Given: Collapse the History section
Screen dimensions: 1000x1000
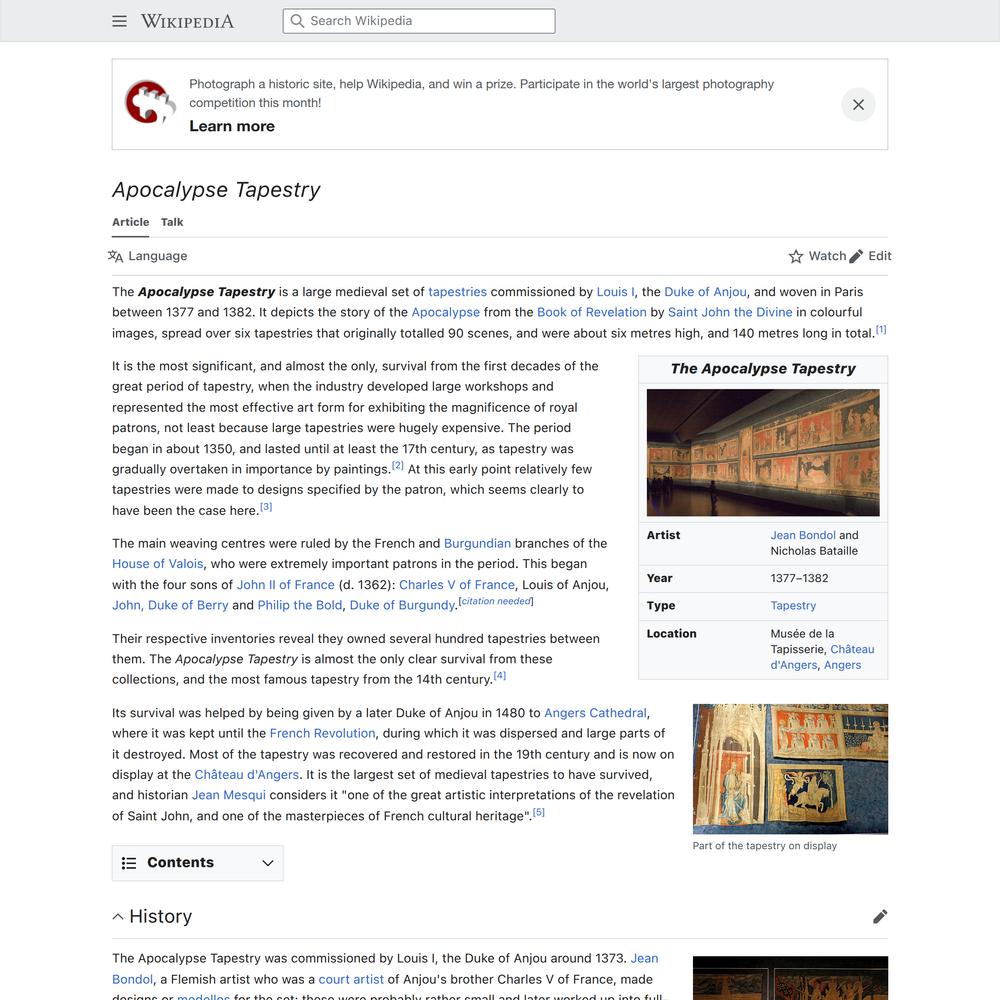Looking at the screenshot, I should (118, 917).
